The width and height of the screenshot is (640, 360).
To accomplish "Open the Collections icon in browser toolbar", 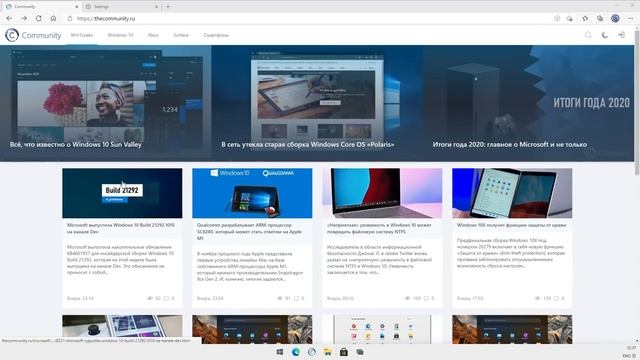I will click(600, 18).
